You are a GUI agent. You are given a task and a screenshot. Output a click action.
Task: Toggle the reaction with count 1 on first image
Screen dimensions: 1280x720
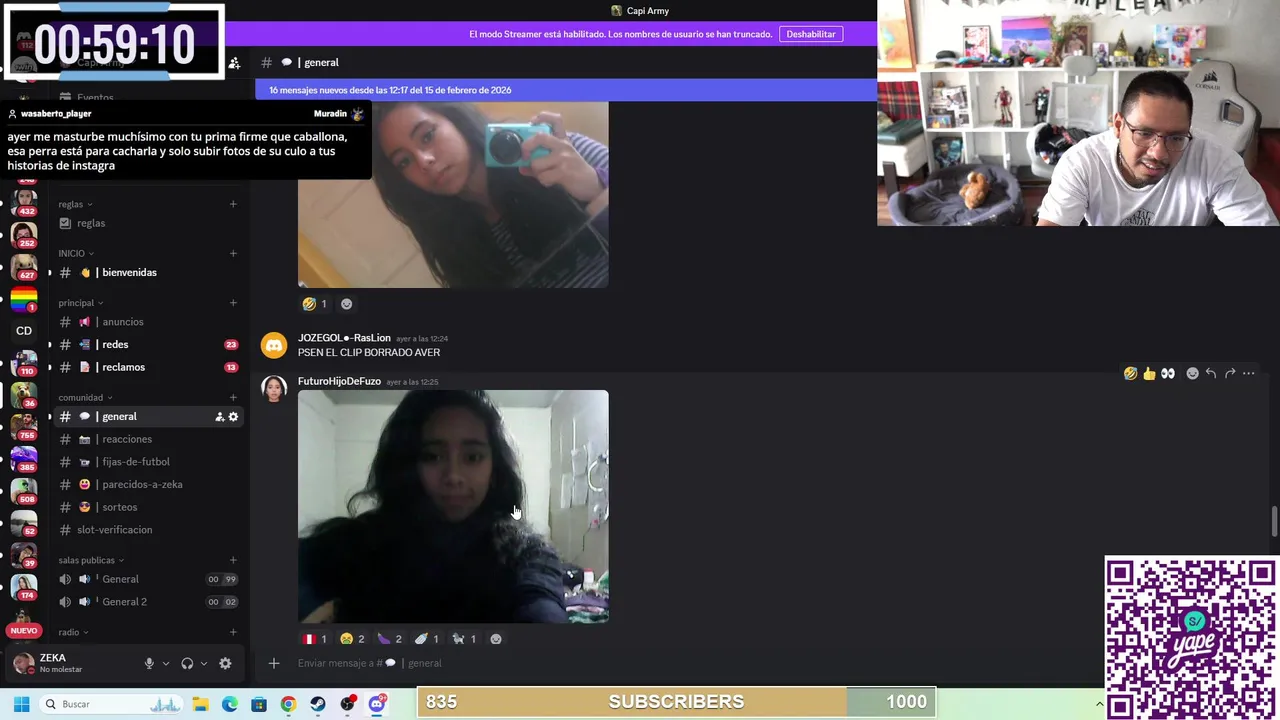(x=315, y=304)
